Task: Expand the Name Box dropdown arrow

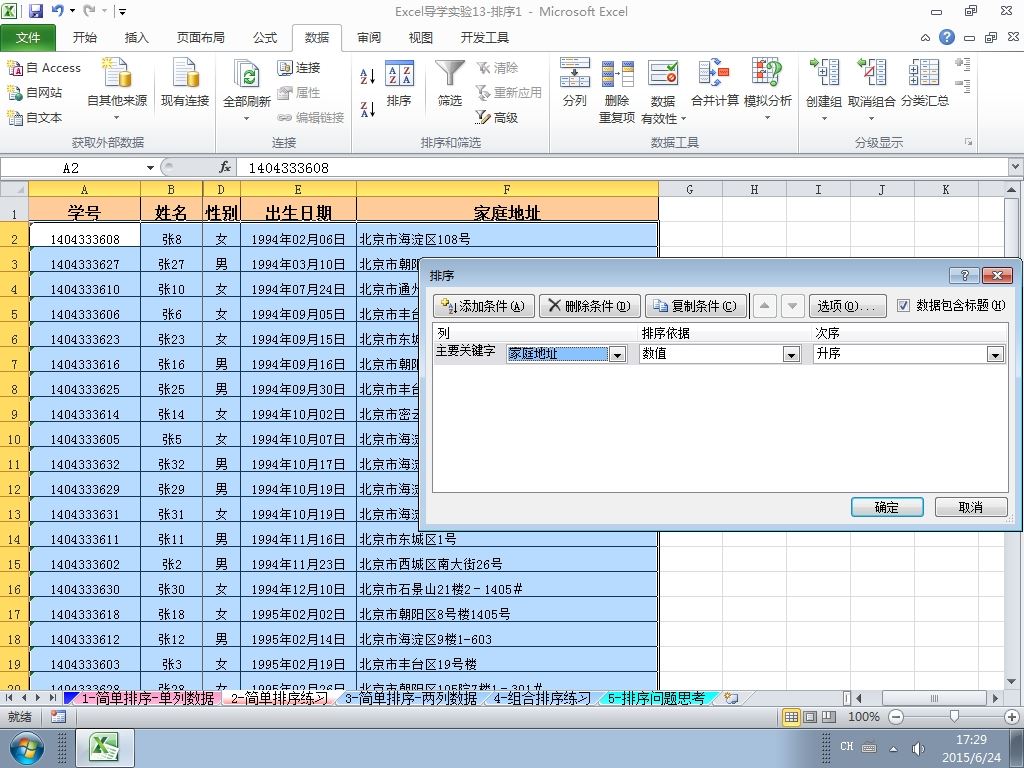Action: [150, 168]
